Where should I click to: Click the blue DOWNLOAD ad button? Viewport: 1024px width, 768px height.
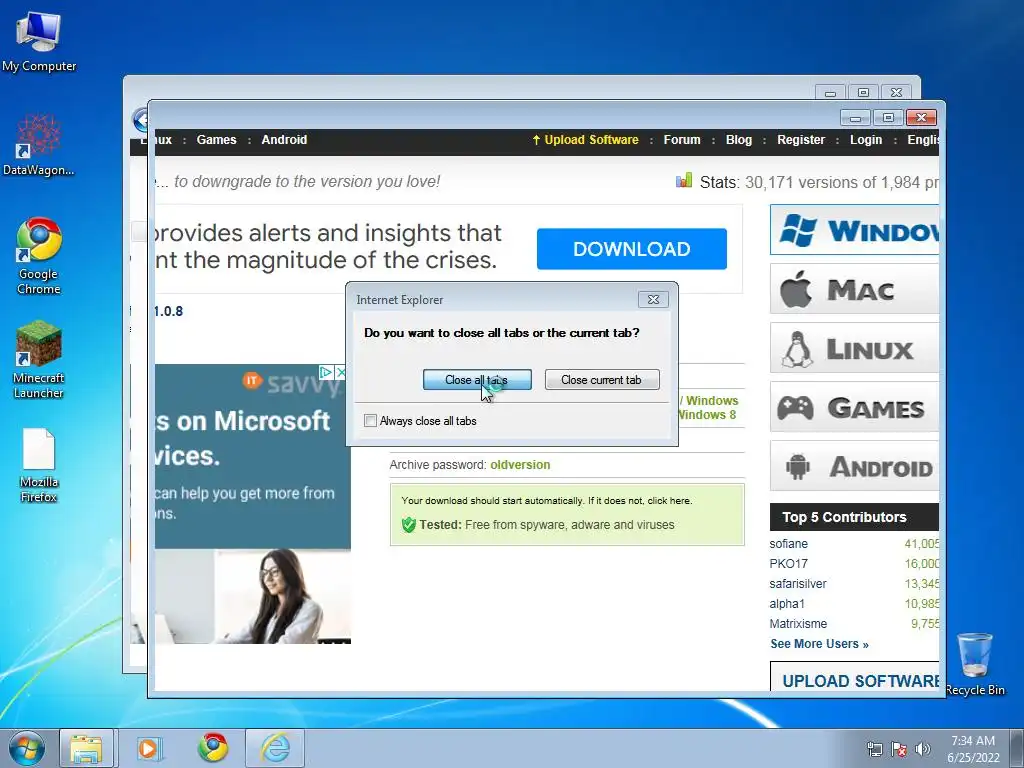(632, 249)
